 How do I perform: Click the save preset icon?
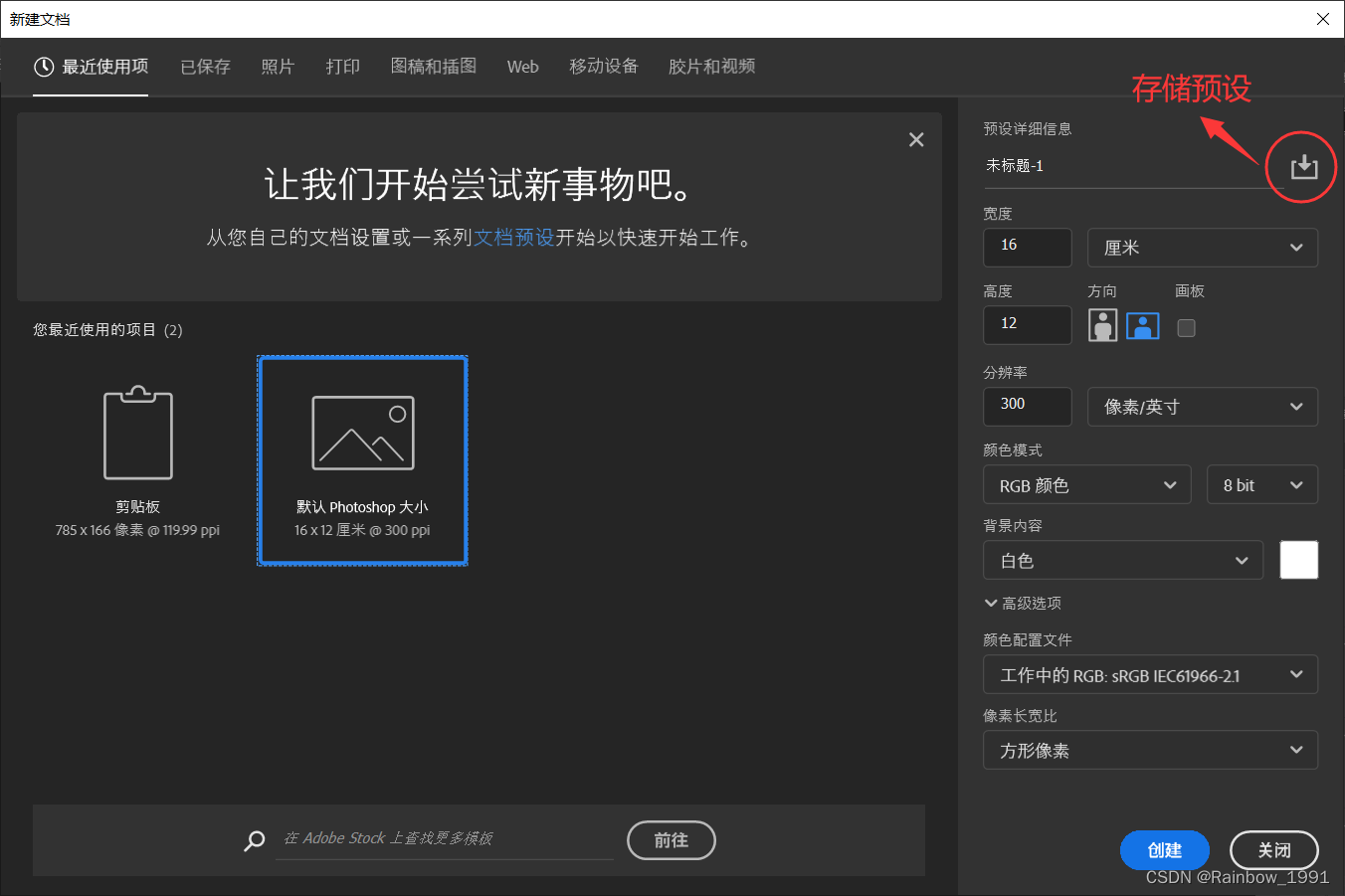1303,167
